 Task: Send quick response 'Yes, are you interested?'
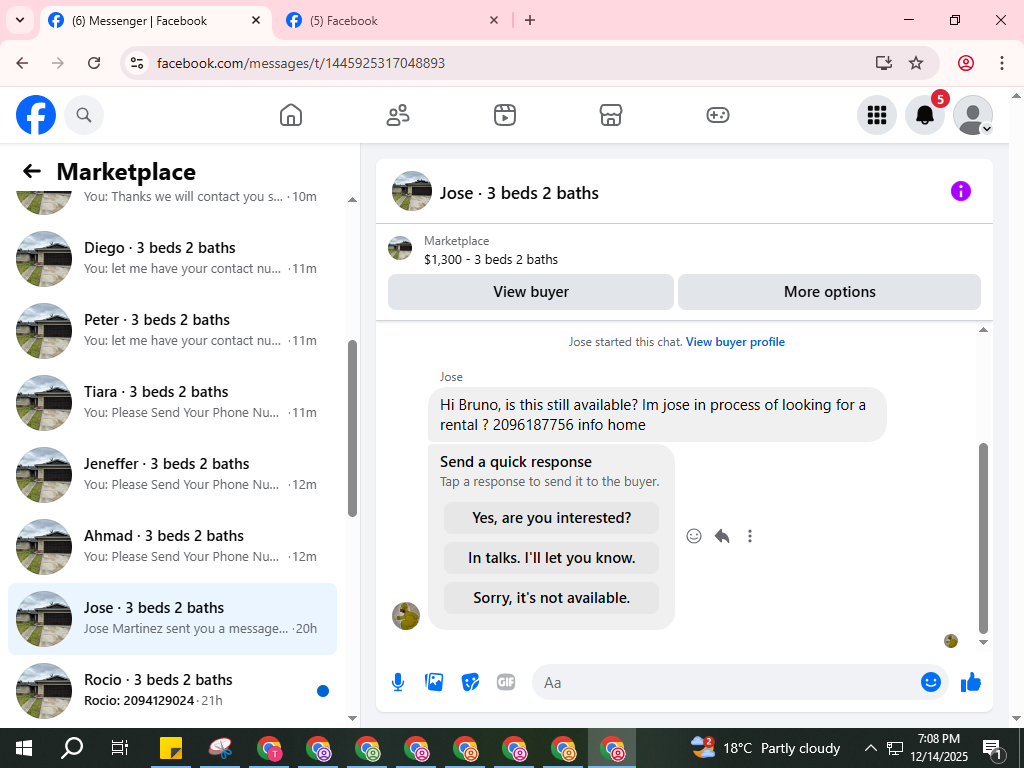pyautogui.click(x=551, y=518)
